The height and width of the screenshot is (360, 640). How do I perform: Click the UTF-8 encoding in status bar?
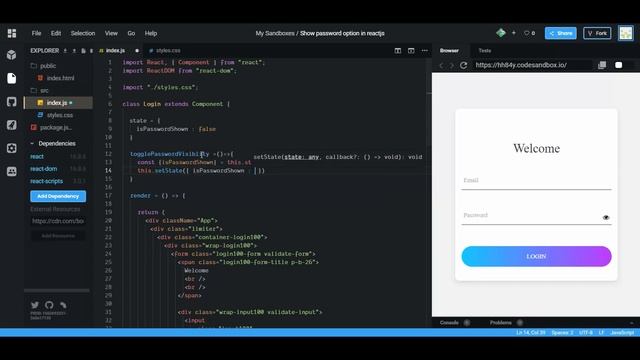coord(586,333)
